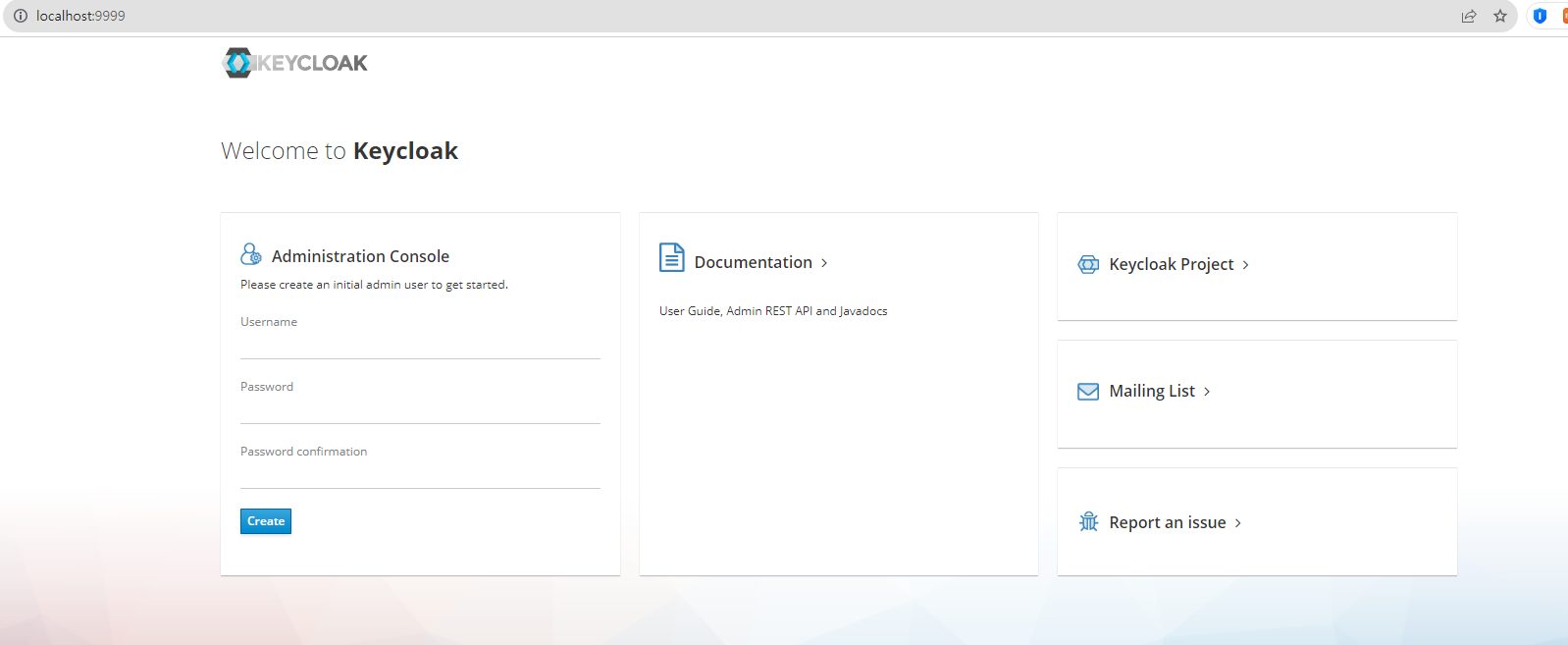Click the chevron next to Report an issue
Viewport: 1568px width, 645px height.
pyautogui.click(x=1238, y=523)
